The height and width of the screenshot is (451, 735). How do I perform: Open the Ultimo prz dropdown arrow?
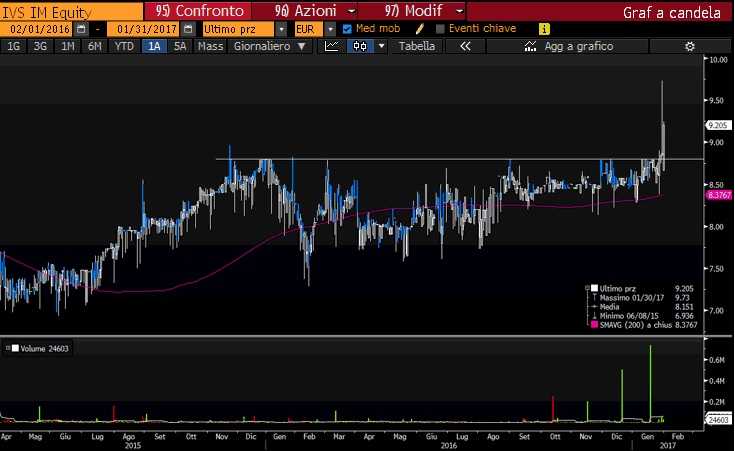(281, 29)
